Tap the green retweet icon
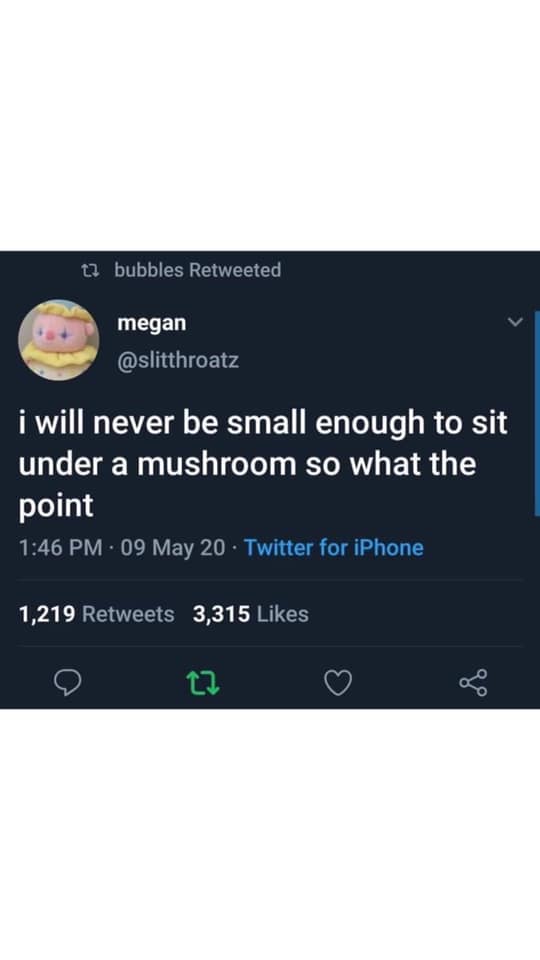Screen dimensions: 540x960 (203, 683)
